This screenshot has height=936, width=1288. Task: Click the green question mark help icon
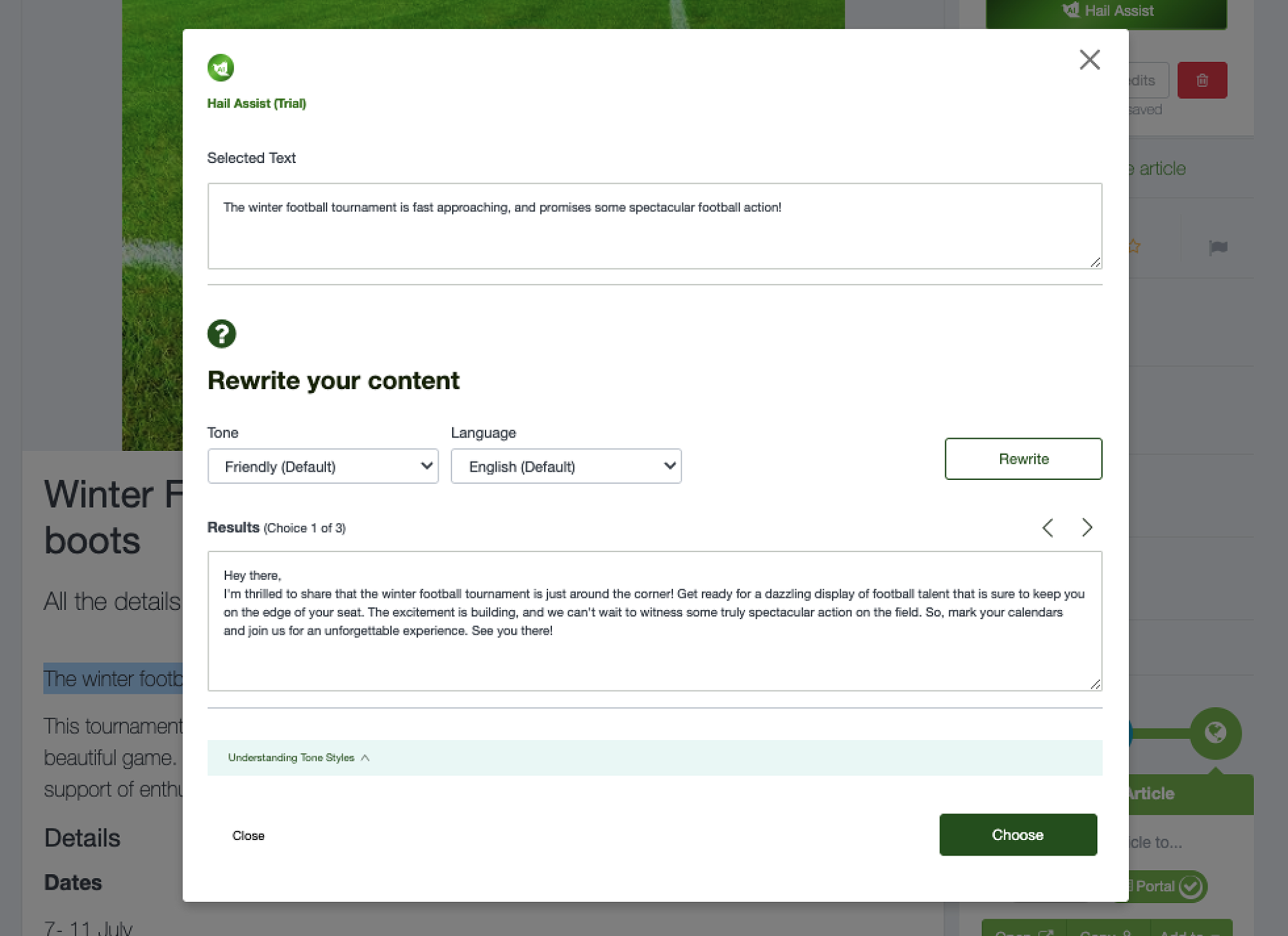coord(222,334)
